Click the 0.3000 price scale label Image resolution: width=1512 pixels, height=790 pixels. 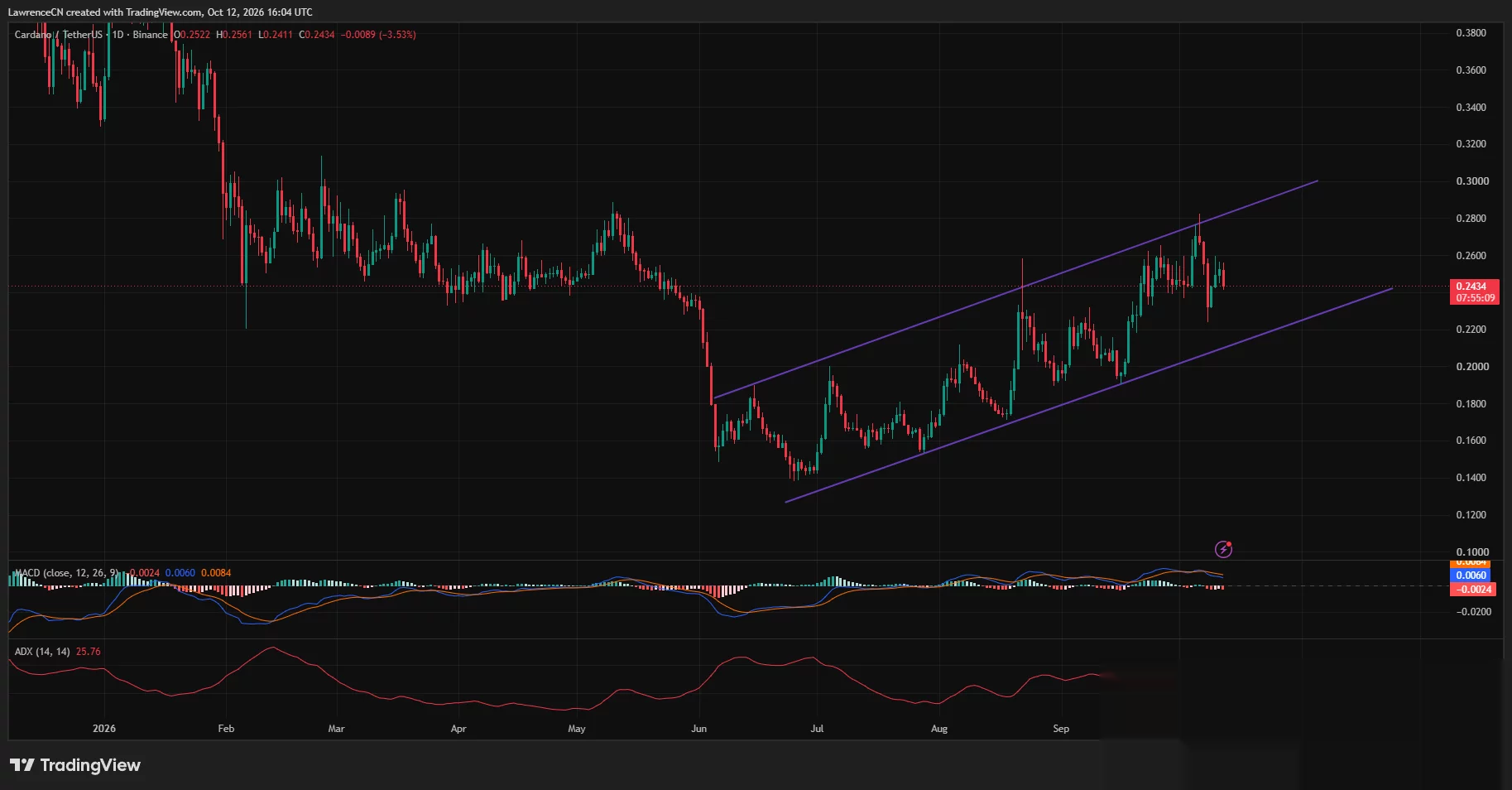pos(1471,181)
